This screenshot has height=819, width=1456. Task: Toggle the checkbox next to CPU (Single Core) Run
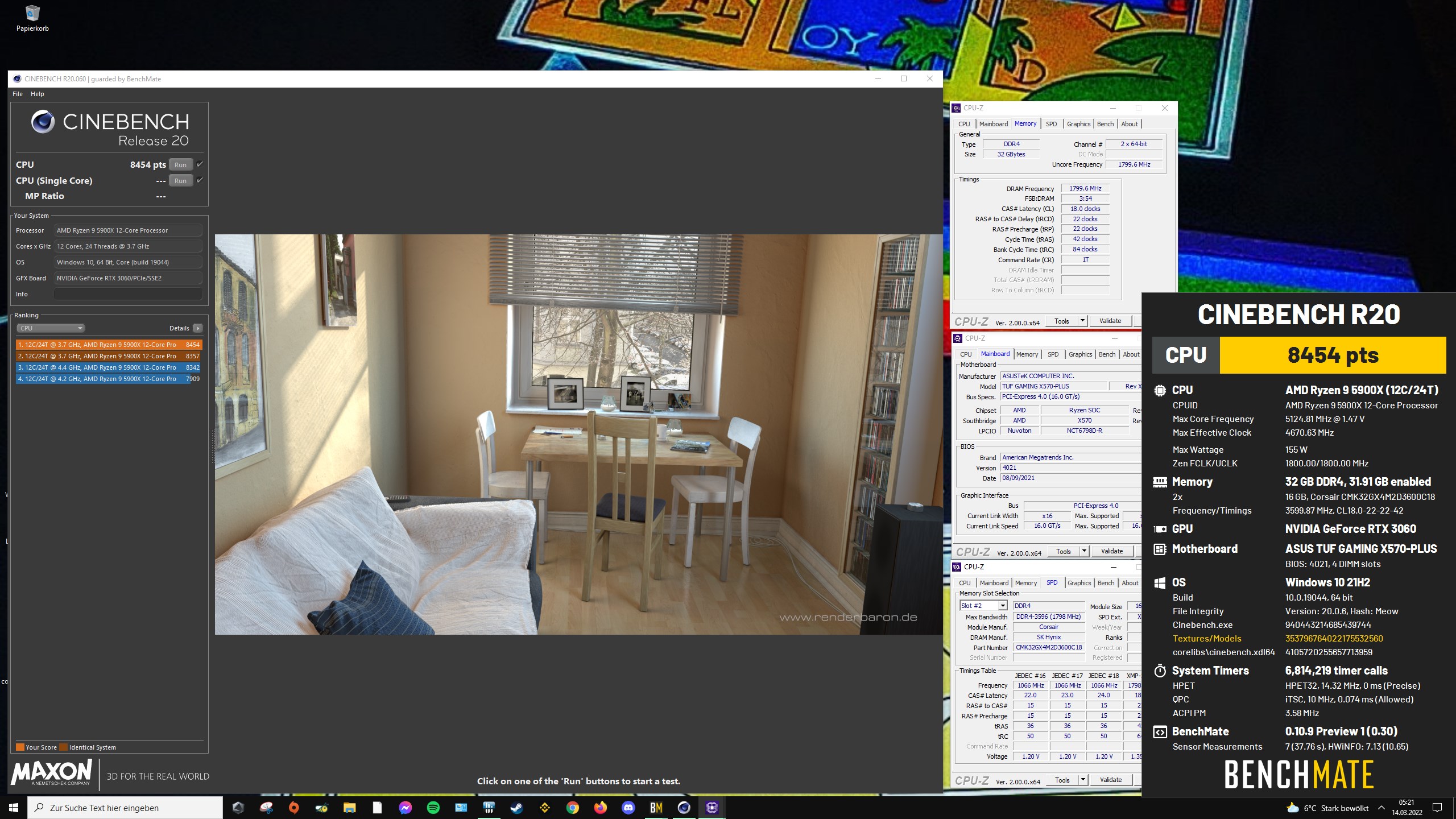point(200,180)
